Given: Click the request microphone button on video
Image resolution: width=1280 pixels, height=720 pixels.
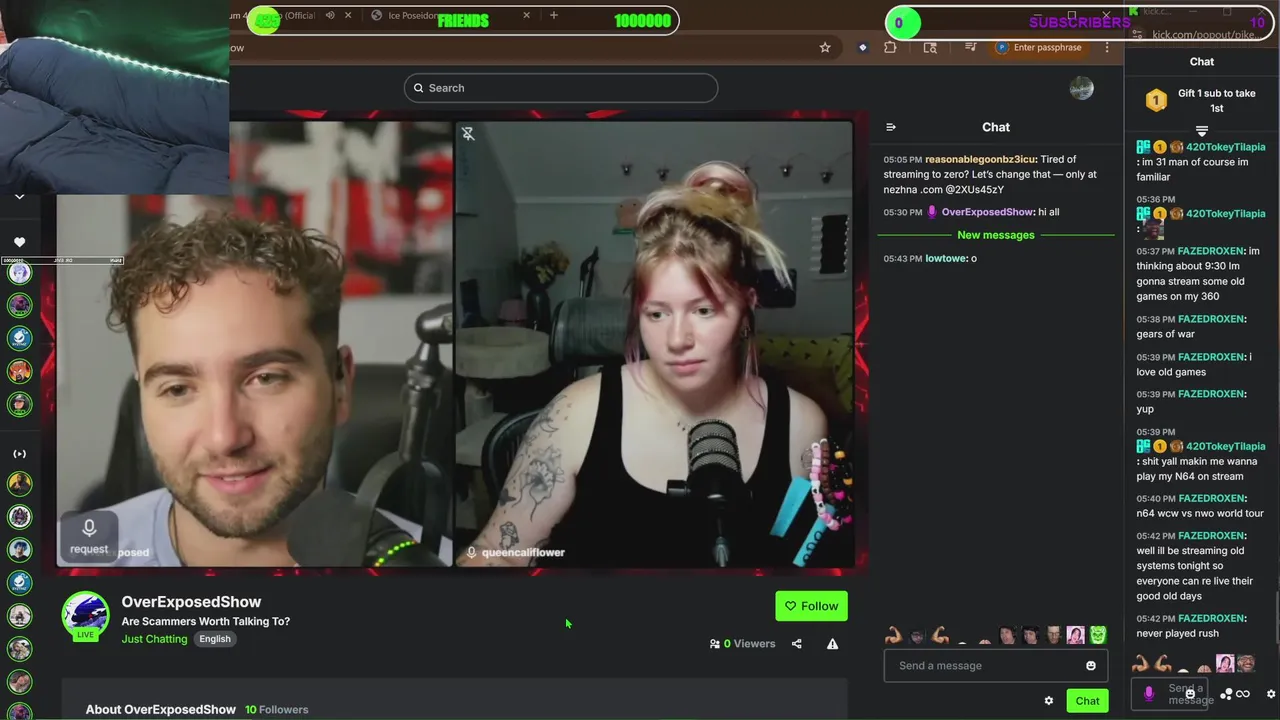Looking at the screenshot, I should (89, 535).
